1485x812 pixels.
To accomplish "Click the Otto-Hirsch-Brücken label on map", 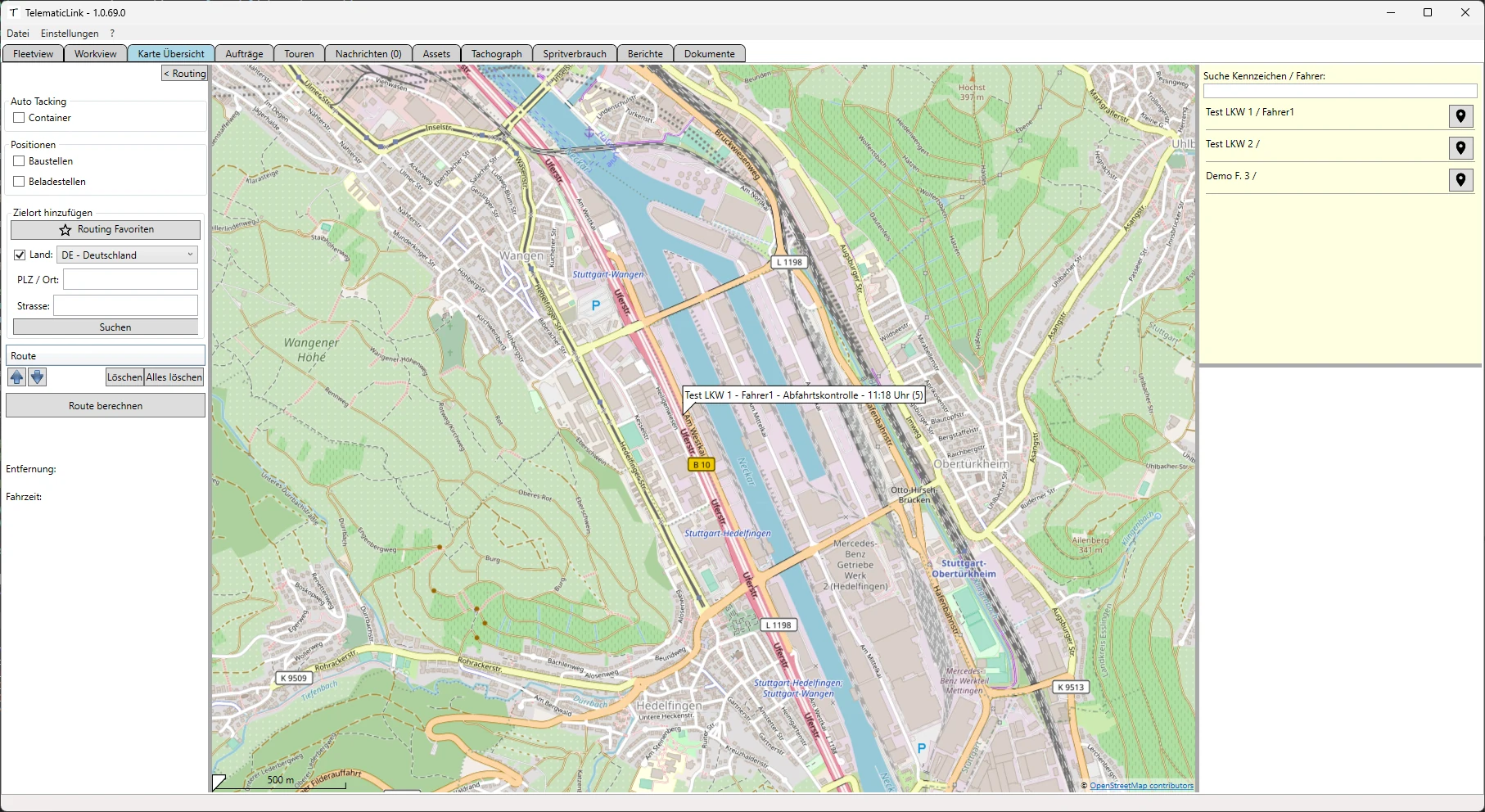I will [913, 494].
